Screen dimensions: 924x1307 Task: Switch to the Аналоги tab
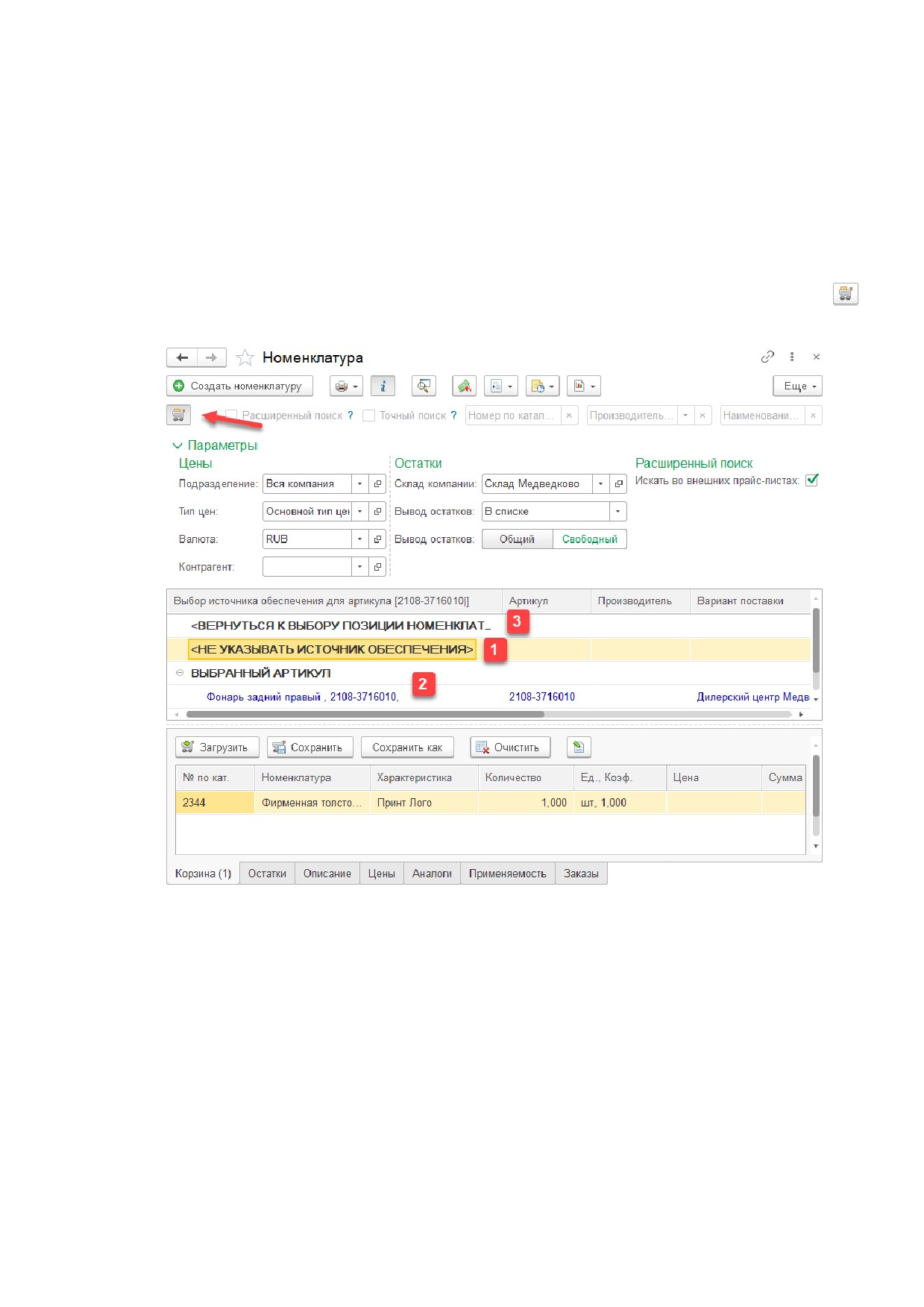point(432,873)
